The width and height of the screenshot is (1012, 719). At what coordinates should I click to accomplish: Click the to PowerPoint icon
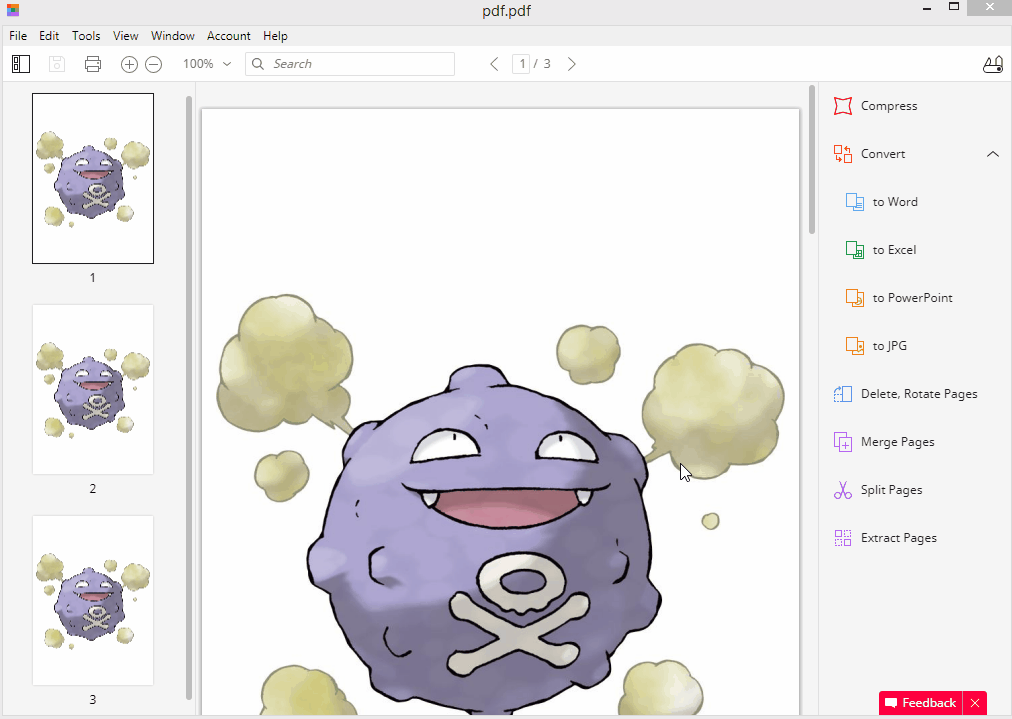click(x=855, y=298)
